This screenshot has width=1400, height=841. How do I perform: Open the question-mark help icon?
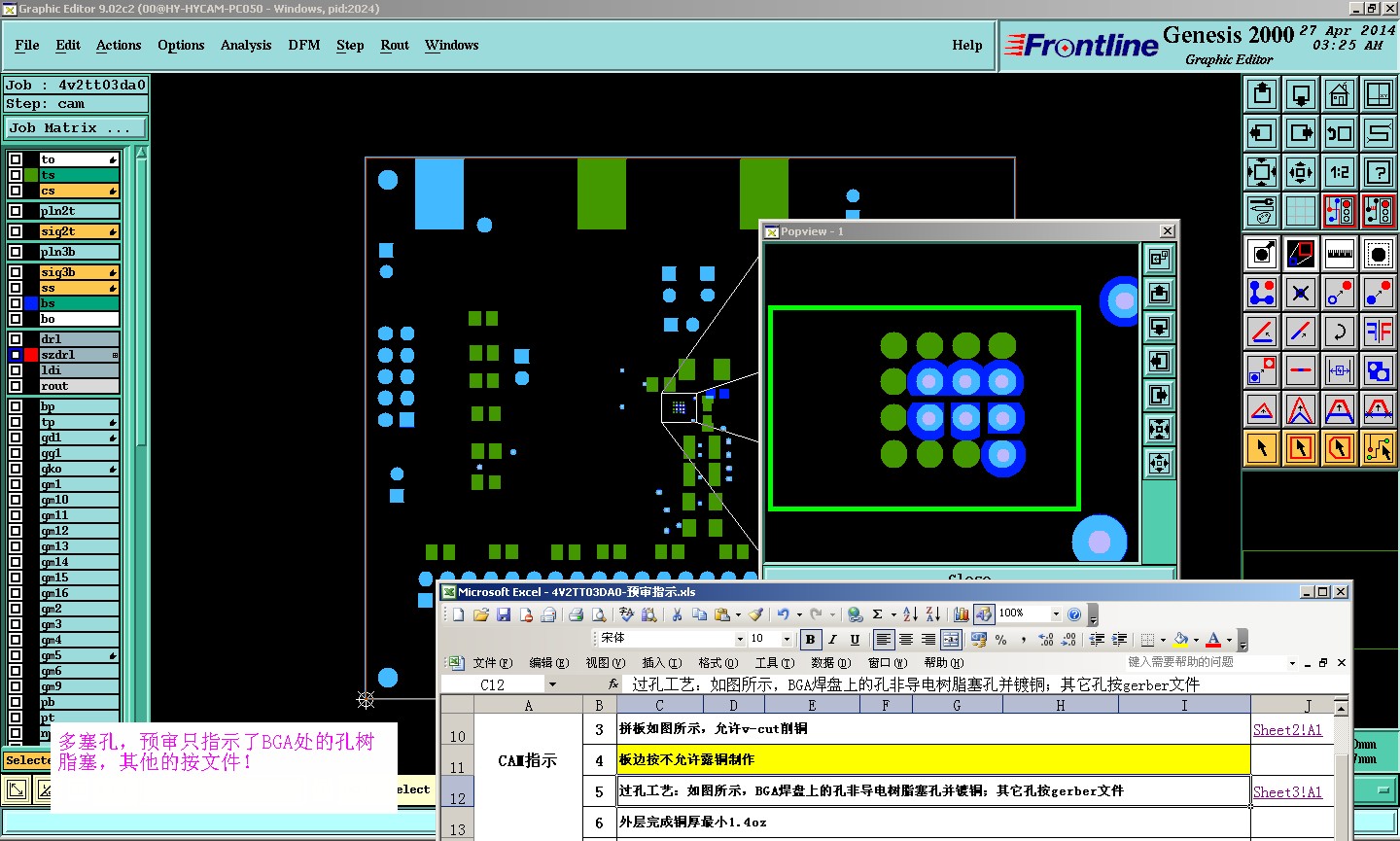pos(1379,172)
